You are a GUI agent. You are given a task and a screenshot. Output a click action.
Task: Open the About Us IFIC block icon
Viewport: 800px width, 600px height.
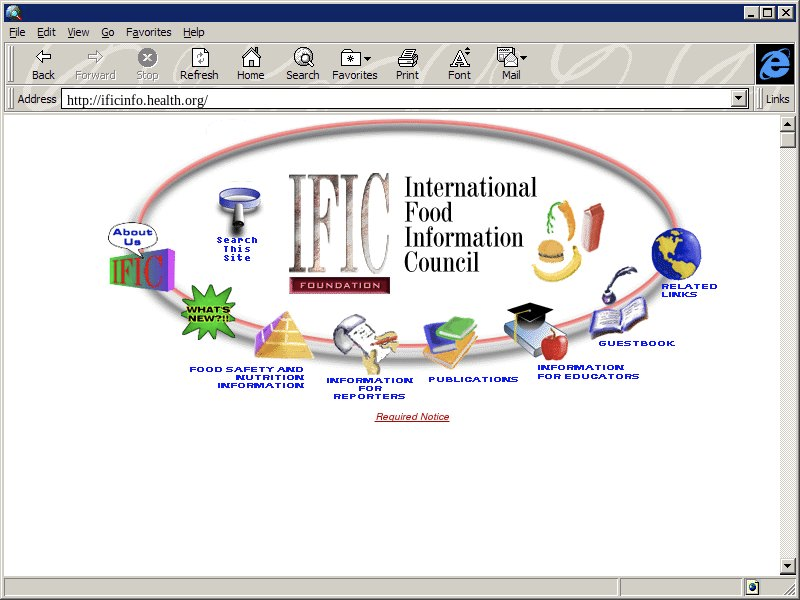(139, 258)
